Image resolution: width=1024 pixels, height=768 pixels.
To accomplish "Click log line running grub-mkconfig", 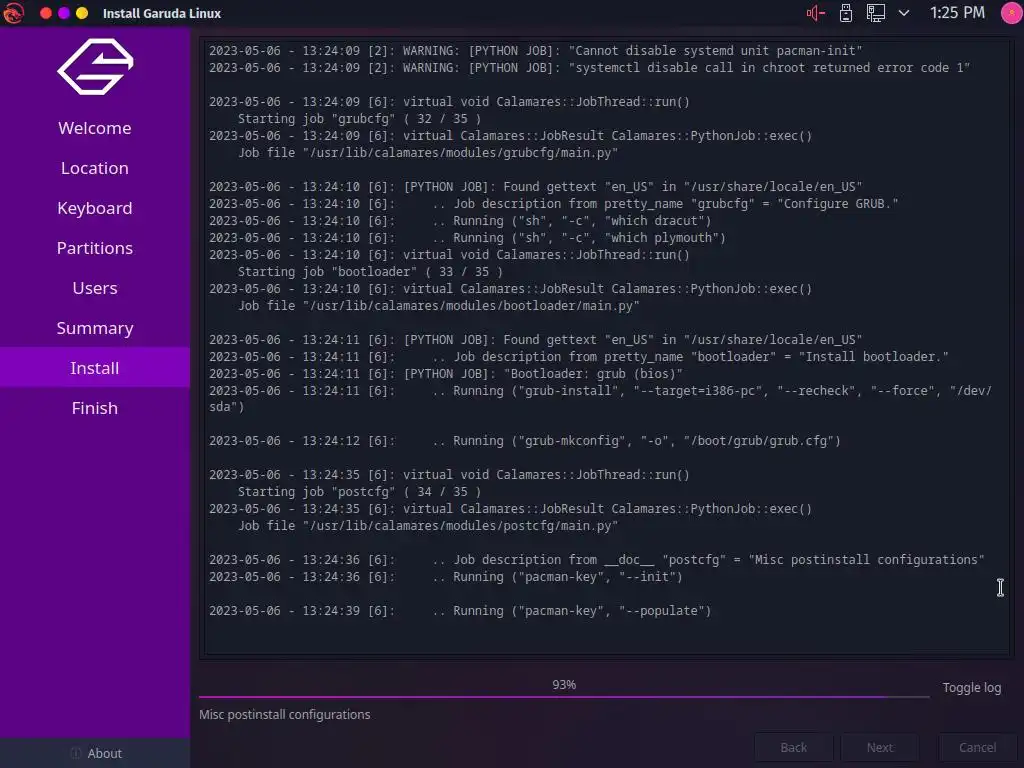I will pyautogui.click(x=524, y=441).
